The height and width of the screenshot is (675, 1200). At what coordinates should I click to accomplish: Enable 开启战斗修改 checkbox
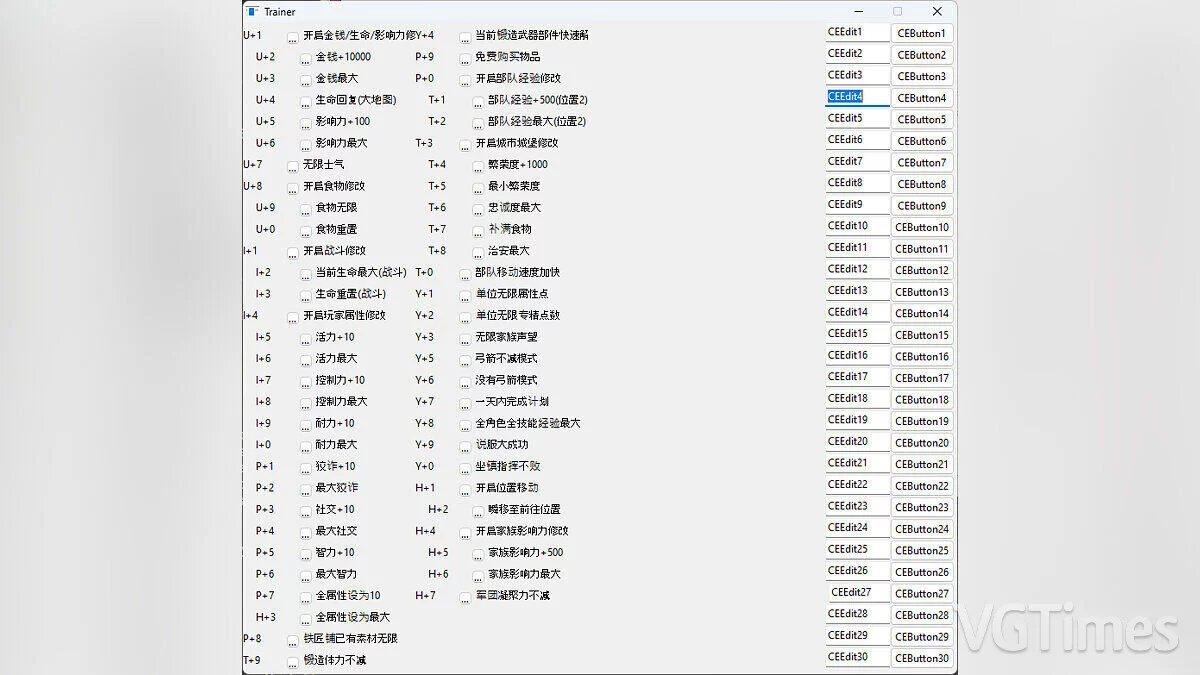click(x=293, y=252)
